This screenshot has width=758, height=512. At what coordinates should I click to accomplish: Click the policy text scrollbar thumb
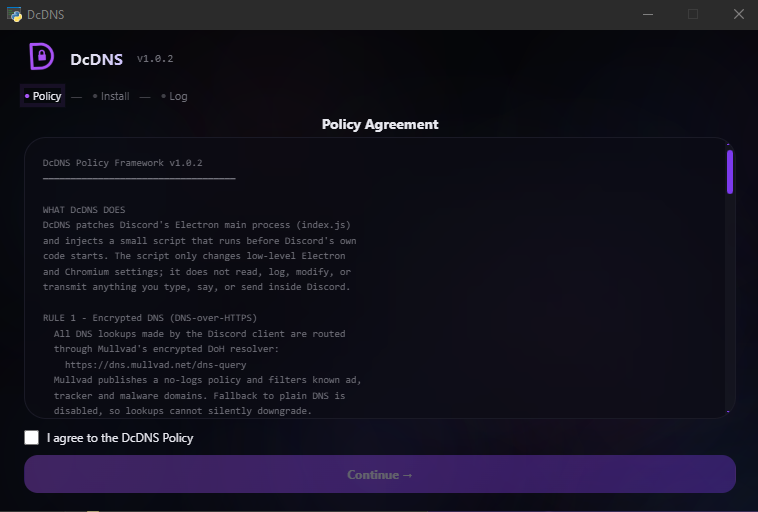[x=729, y=172]
